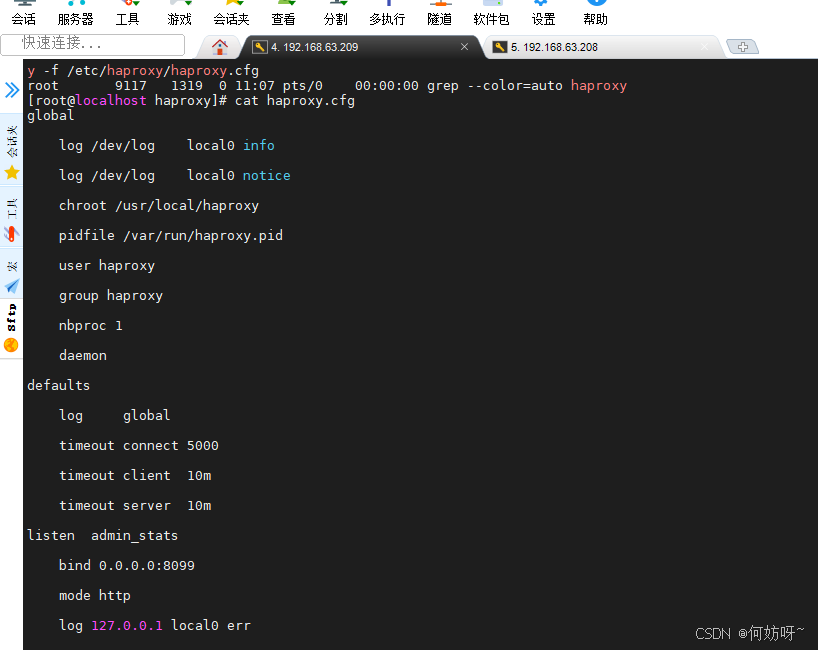Screen dimensions: 818x650
Task: Click the 'user haproxy' line
Action: point(107,266)
